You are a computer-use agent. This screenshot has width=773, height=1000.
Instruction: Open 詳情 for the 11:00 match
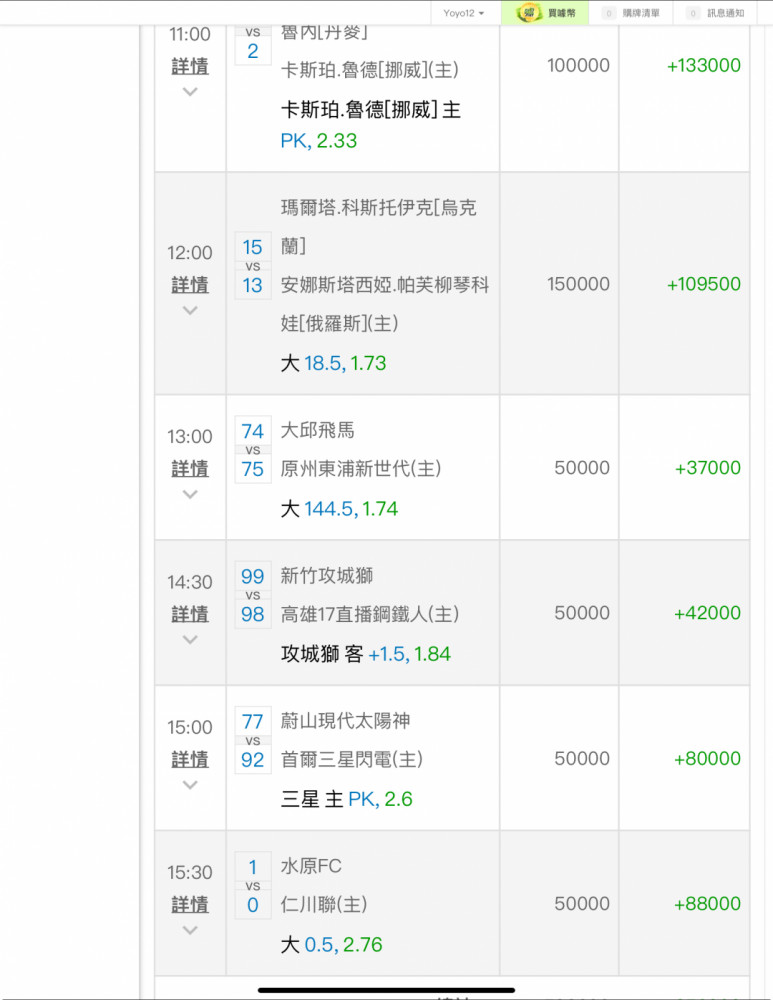[x=190, y=67]
